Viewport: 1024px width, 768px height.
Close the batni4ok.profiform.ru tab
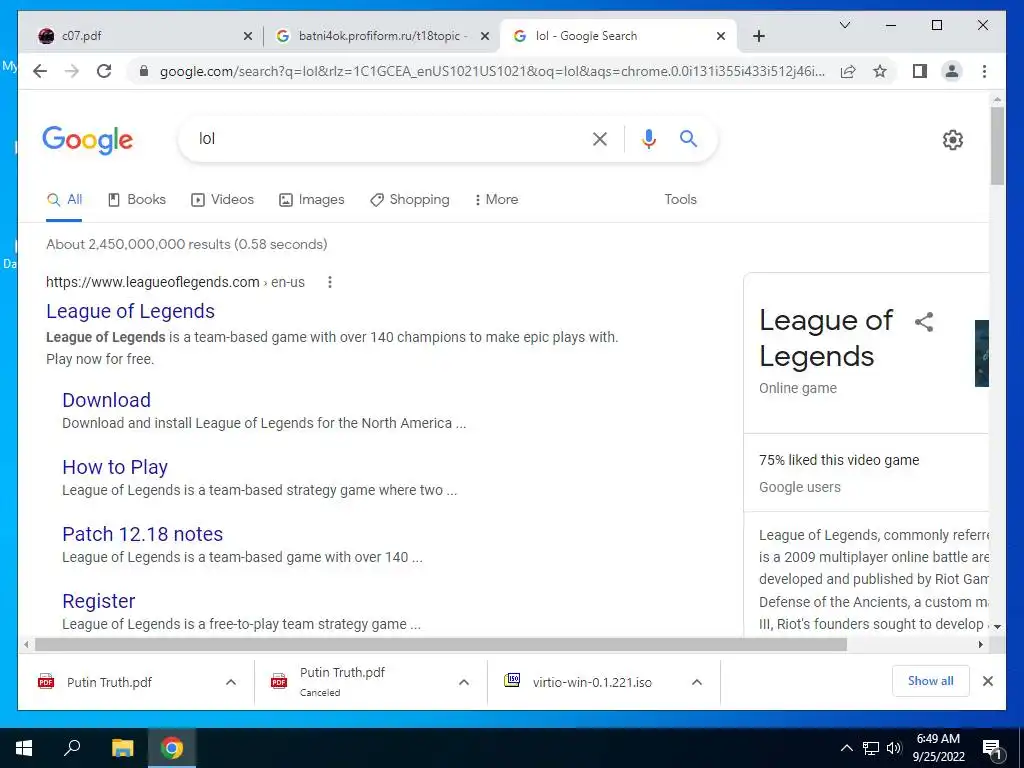click(x=485, y=37)
